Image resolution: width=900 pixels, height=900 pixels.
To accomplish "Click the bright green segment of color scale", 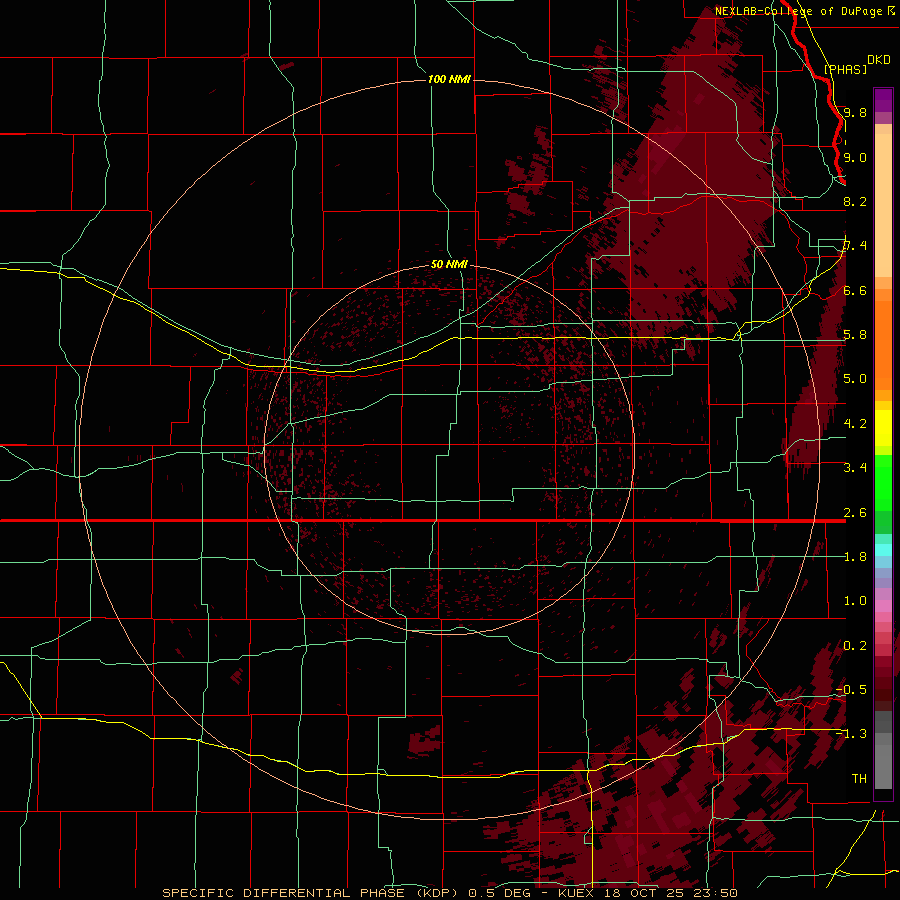I will point(883,484).
